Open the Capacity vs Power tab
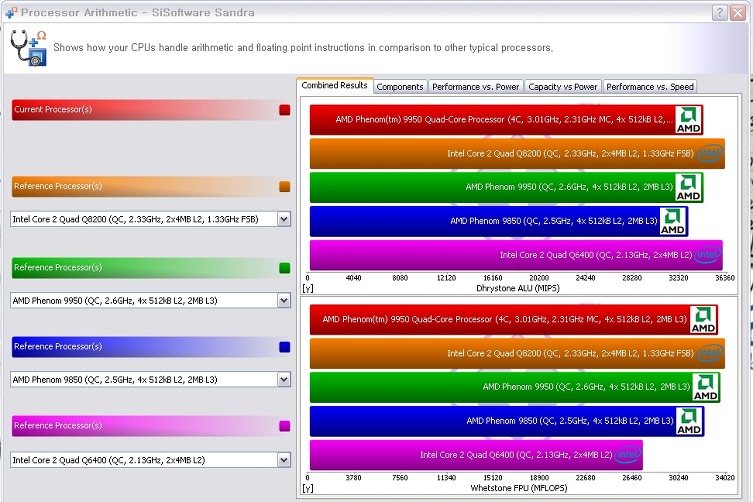 point(563,87)
